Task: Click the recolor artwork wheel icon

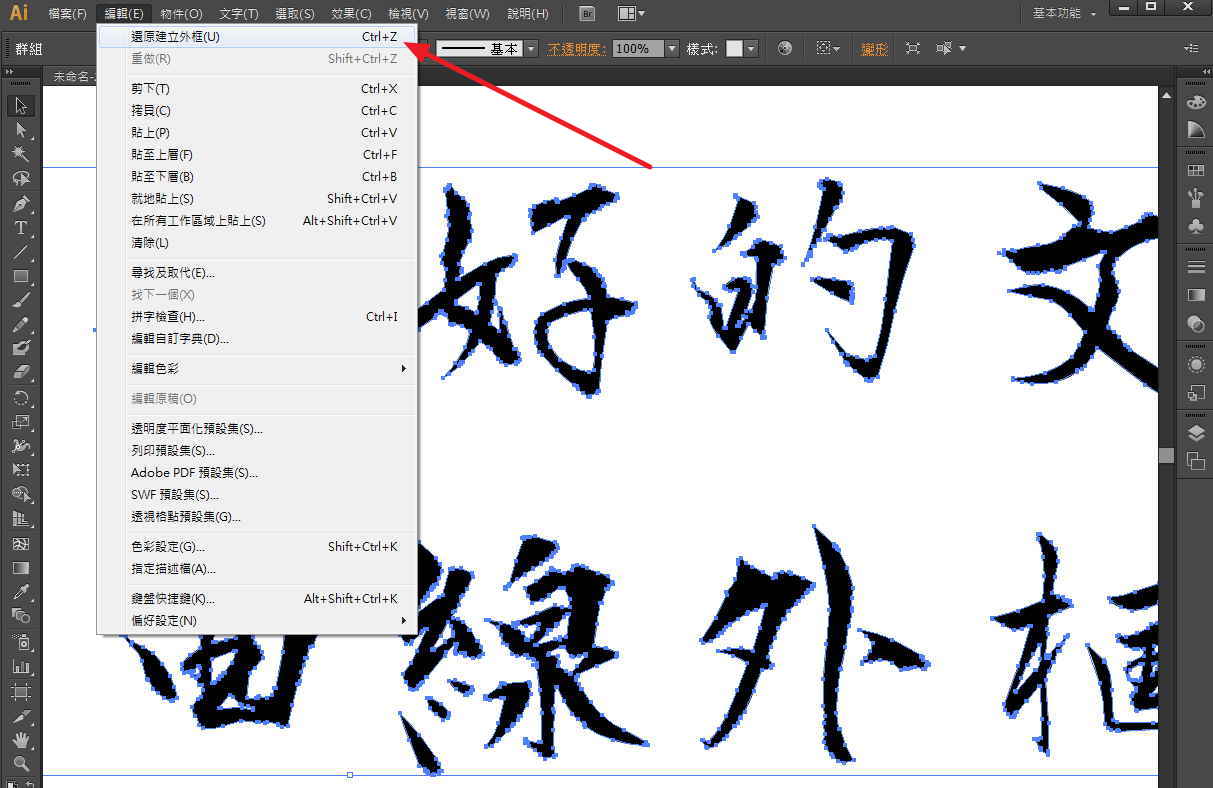Action: pyautogui.click(x=785, y=48)
